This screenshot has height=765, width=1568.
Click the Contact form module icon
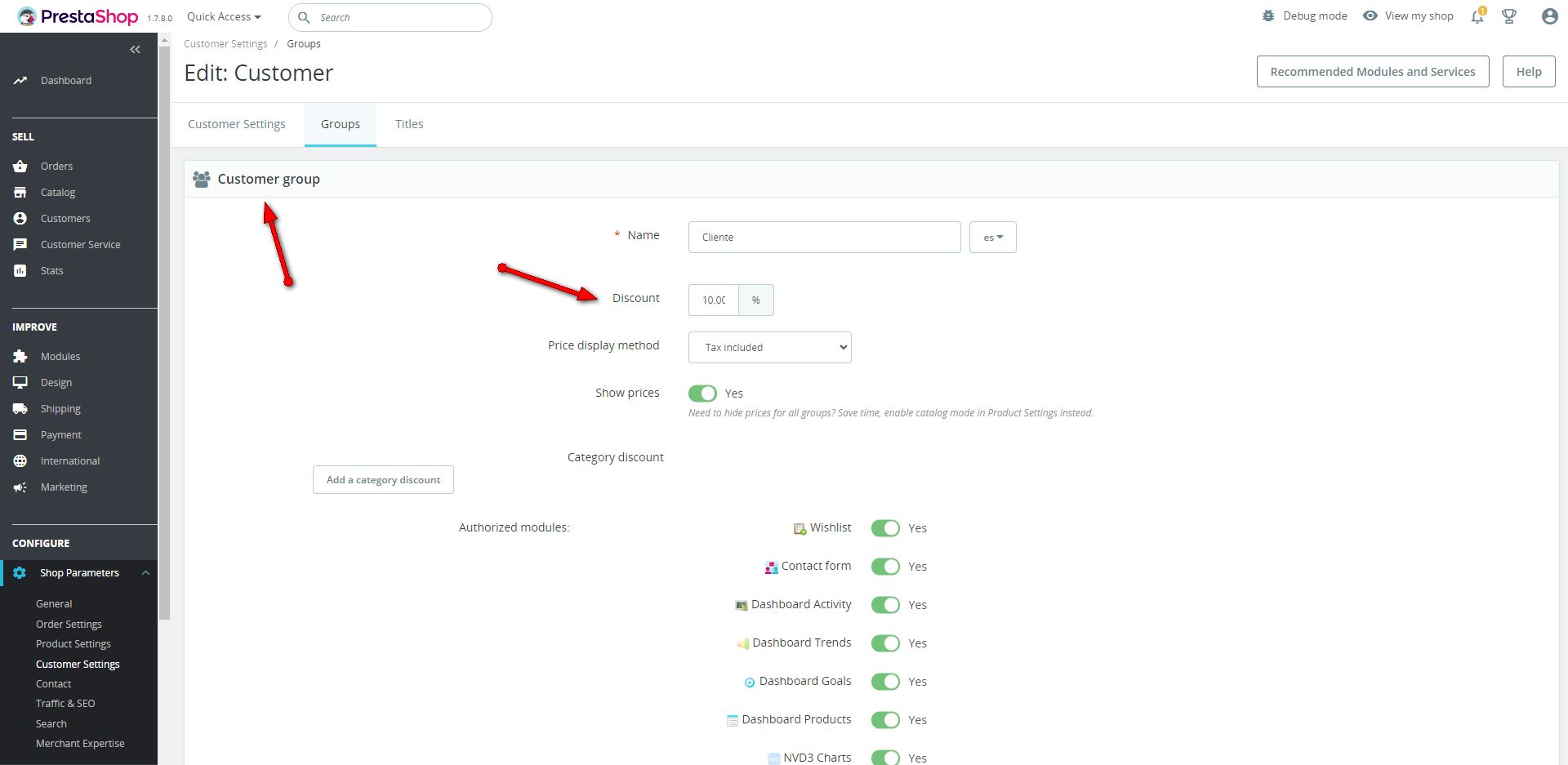pyautogui.click(x=771, y=567)
